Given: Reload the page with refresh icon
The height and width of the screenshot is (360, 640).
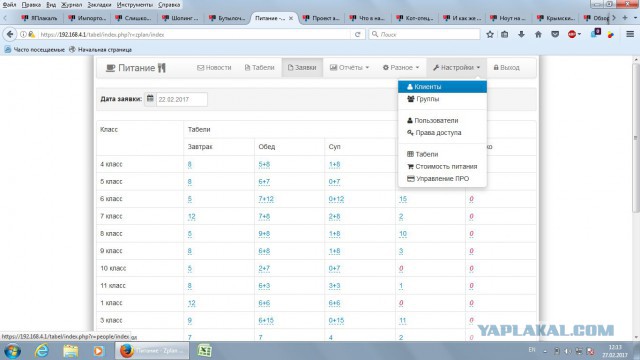Looking at the screenshot, I should click(358, 34).
